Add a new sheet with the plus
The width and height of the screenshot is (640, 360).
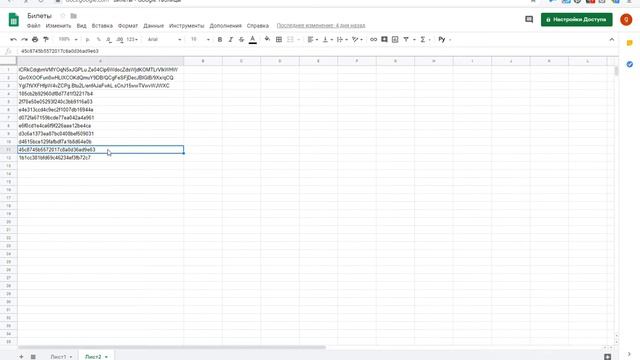[21, 357]
